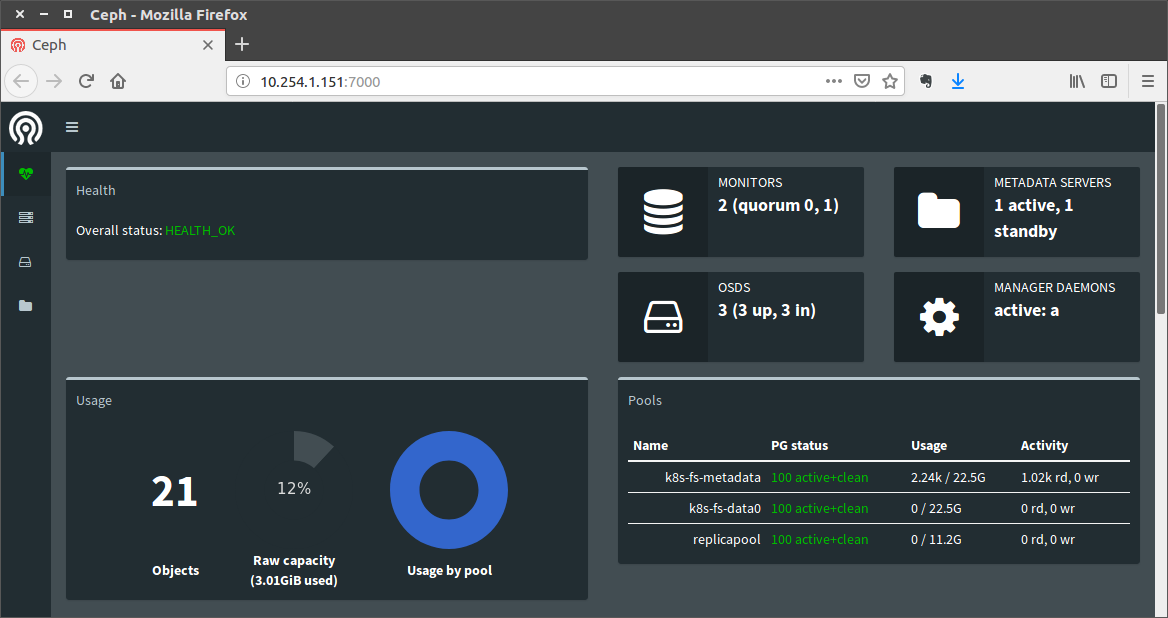Click the Evernote elephant extension icon
The image size is (1168, 618).
click(926, 81)
